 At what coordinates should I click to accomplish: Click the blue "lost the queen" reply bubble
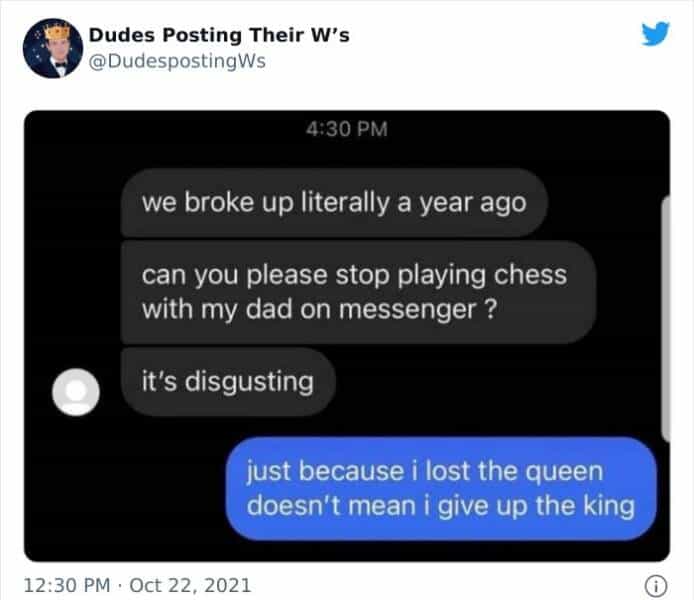coord(441,488)
